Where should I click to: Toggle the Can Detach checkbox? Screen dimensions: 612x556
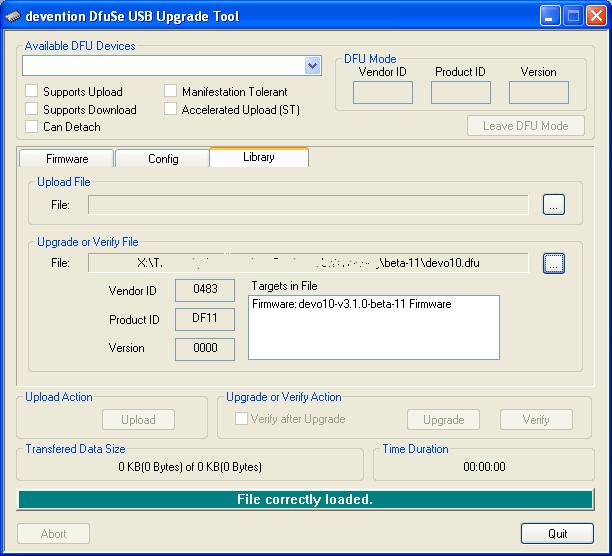31,126
